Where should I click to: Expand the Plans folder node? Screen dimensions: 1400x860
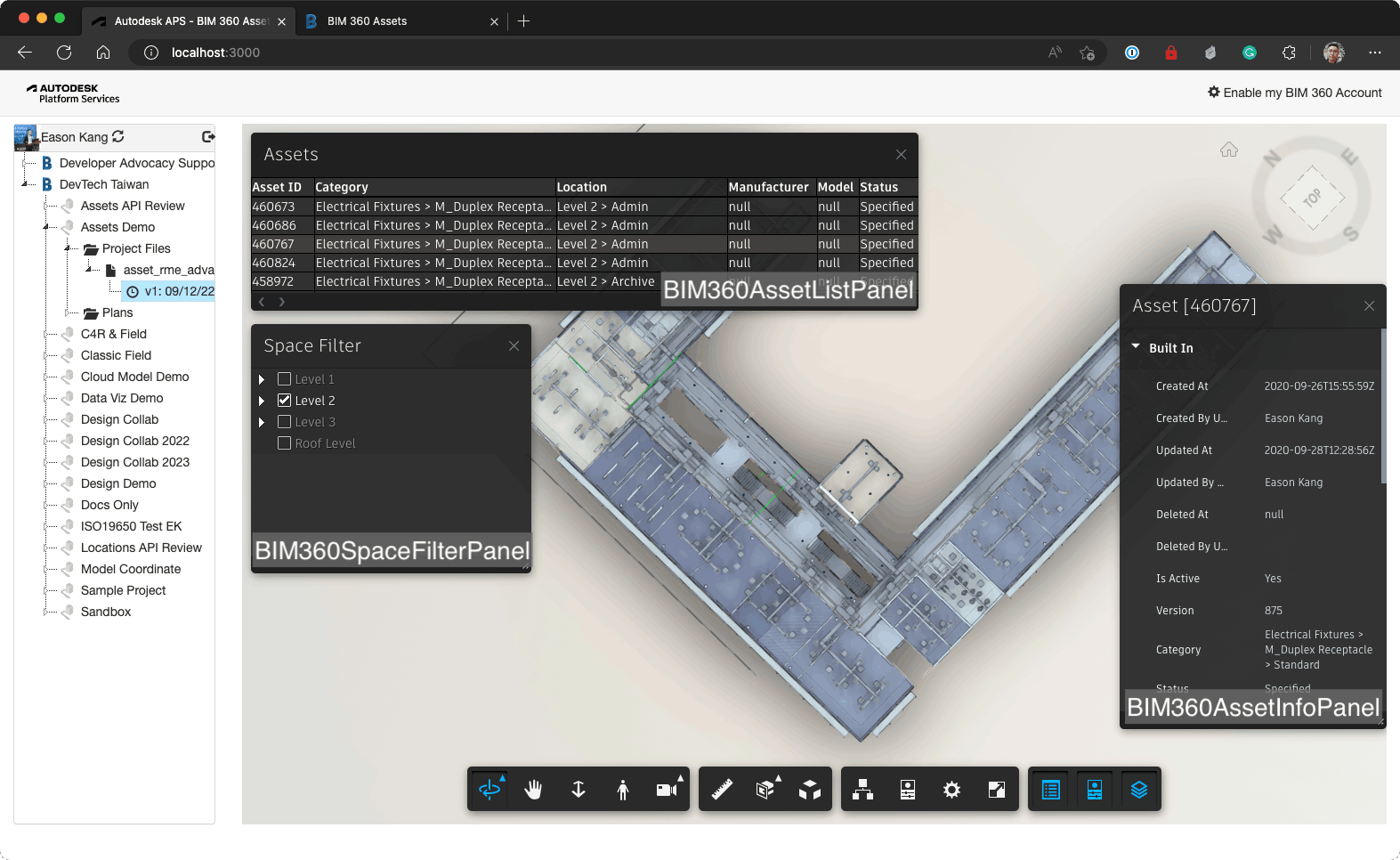68,312
